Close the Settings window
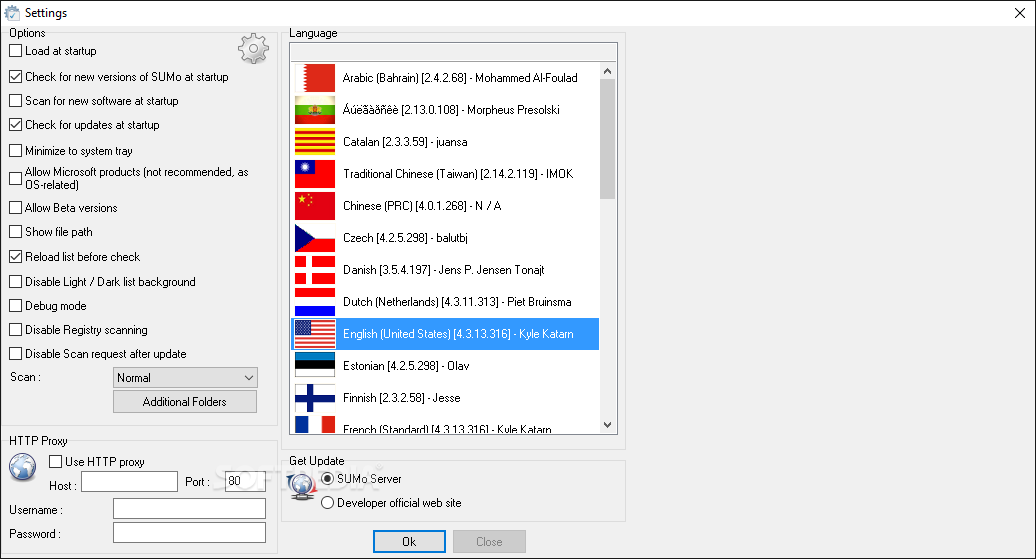Screen dimensions: 1036x559 click(x=1019, y=13)
